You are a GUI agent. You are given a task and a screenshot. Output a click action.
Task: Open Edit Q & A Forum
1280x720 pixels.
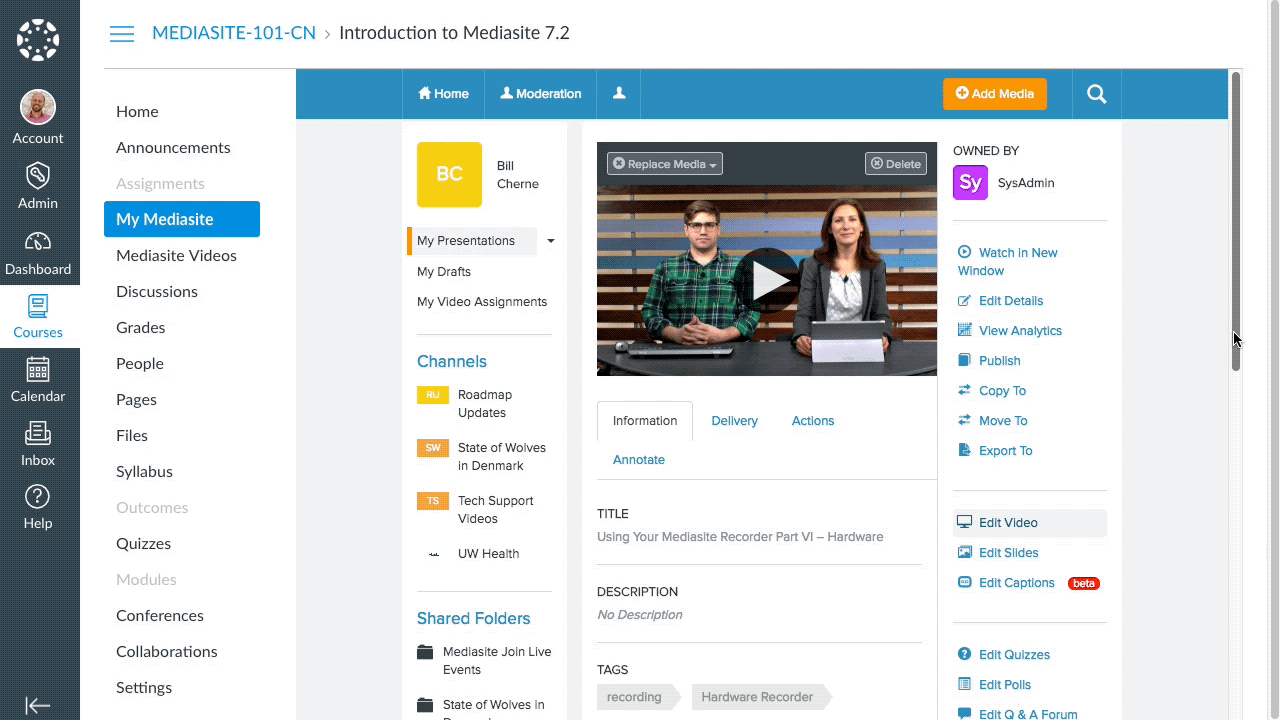[1017, 714]
